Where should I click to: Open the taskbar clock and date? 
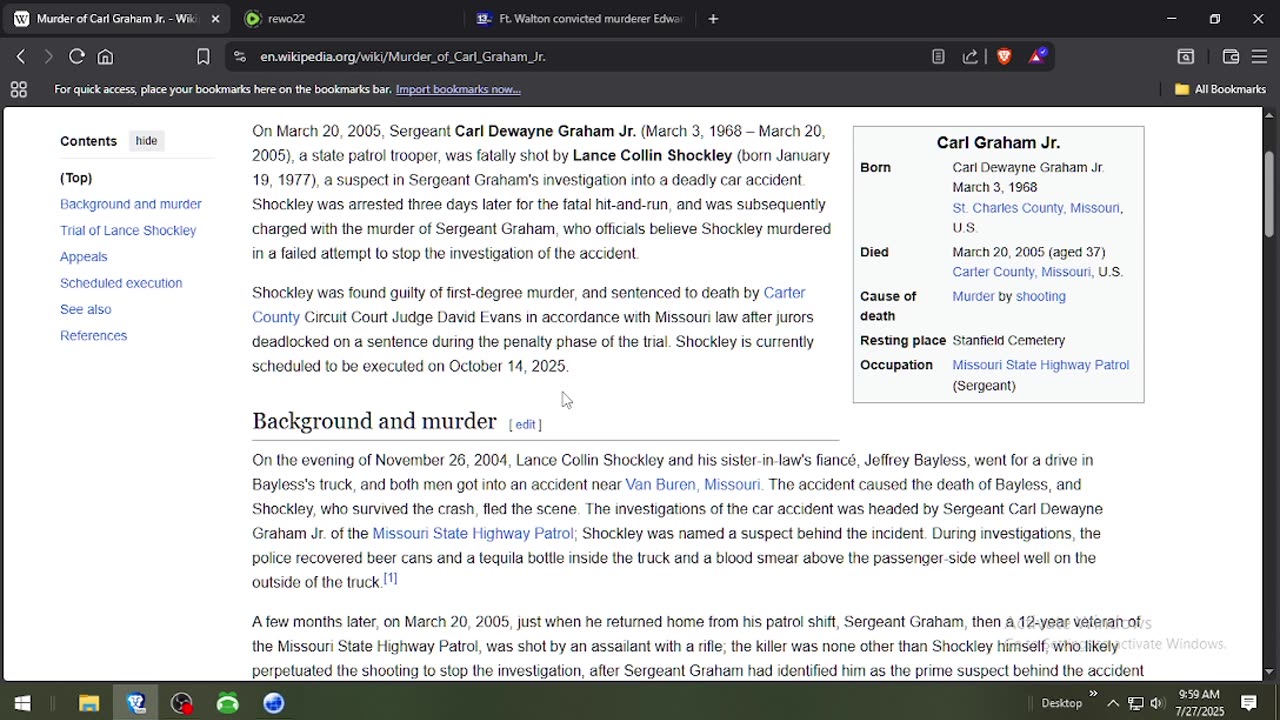[1199, 703]
